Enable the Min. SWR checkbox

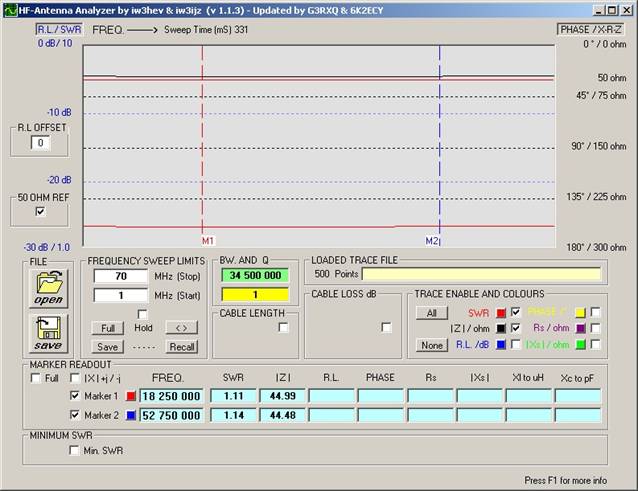click(x=74, y=451)
